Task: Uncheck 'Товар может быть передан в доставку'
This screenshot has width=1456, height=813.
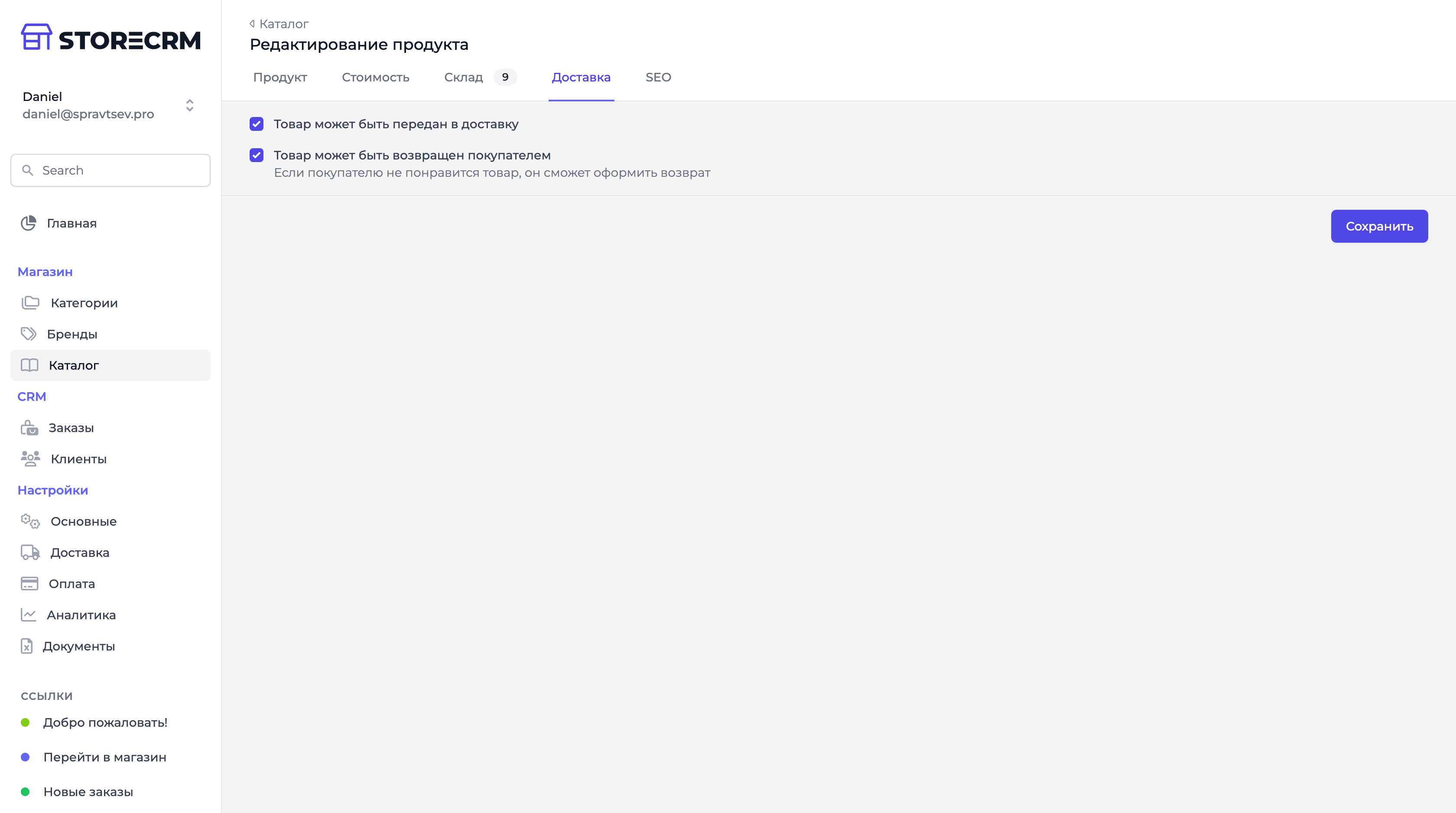Action: [x=256, y=124]
